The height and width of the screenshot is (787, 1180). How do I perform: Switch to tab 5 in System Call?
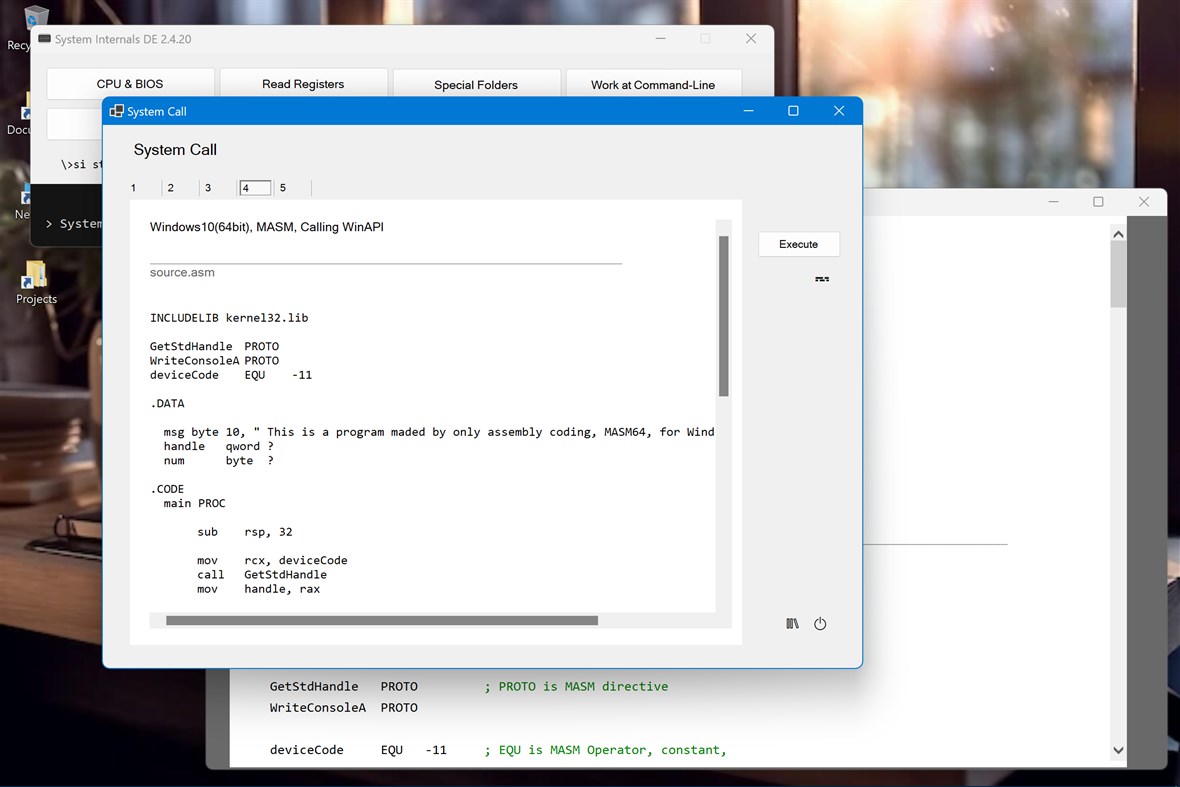(283, 187)
